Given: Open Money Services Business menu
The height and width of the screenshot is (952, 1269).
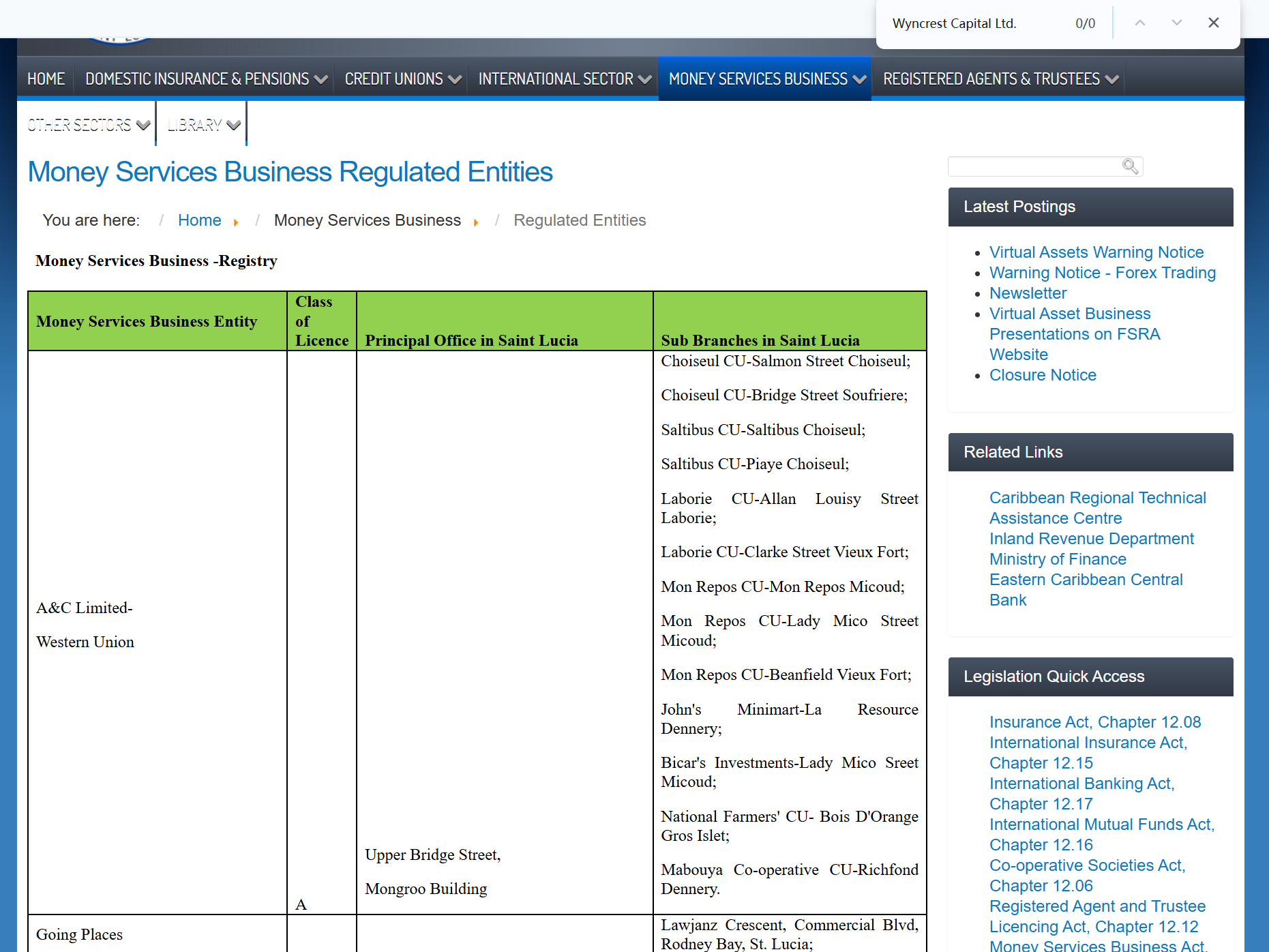Looking at the screenshot, I should pyautogui.click(x=765, y=79).
